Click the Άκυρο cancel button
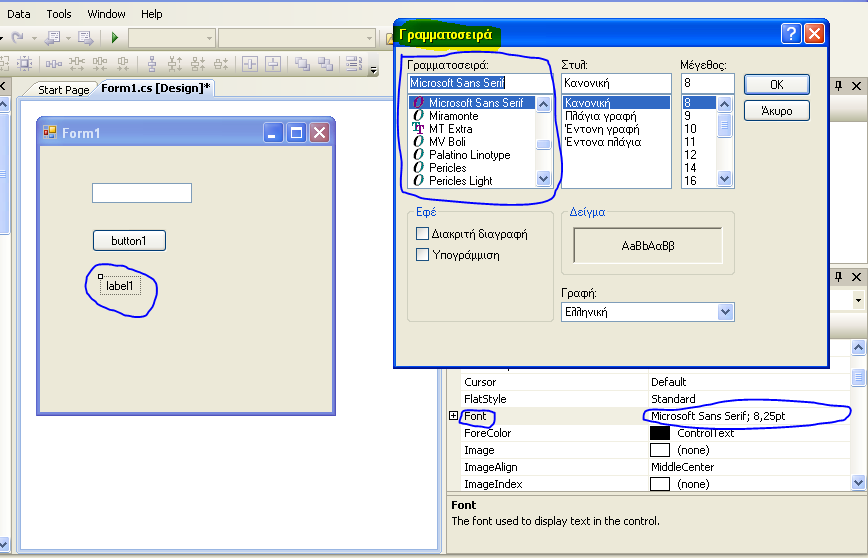868x558 pixels. pyautogui.click(x=777, y=111)
